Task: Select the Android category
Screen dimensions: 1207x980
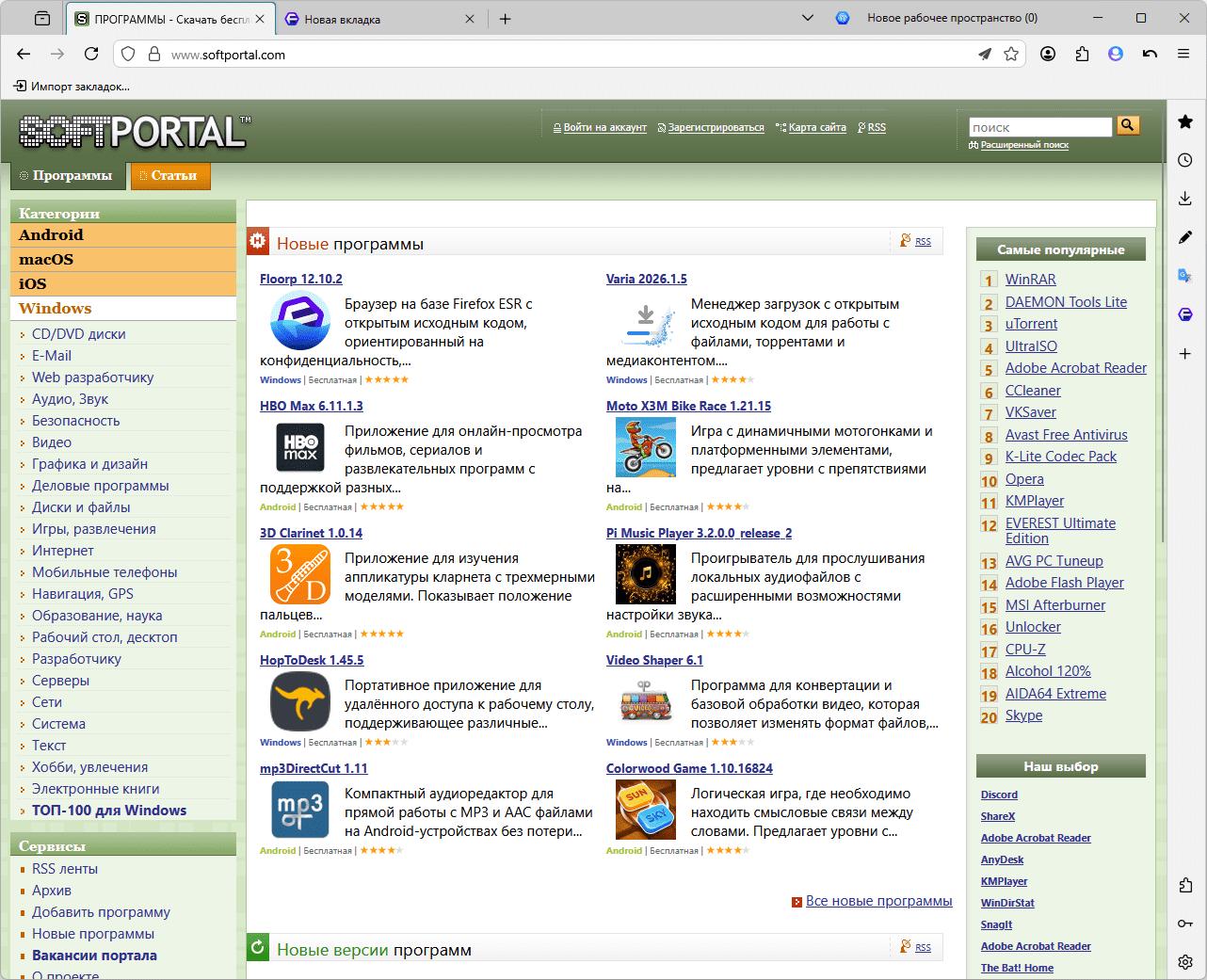Action: click(123, 235)
